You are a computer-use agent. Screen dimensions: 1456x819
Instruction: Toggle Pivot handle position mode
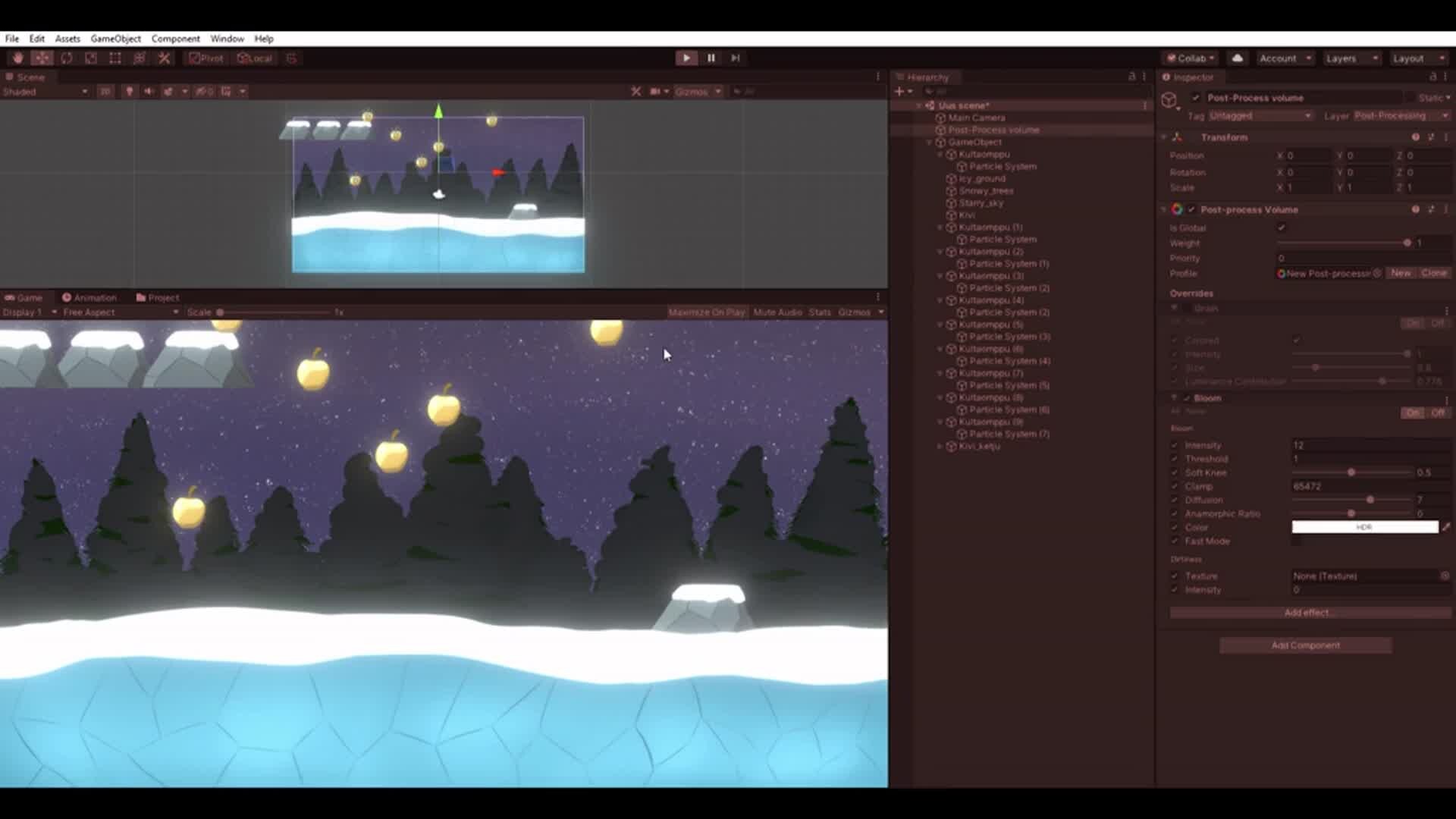pos(204,58)
